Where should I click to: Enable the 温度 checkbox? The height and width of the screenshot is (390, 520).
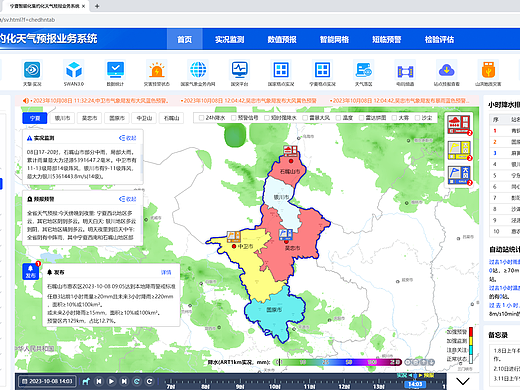pos(338,118)
